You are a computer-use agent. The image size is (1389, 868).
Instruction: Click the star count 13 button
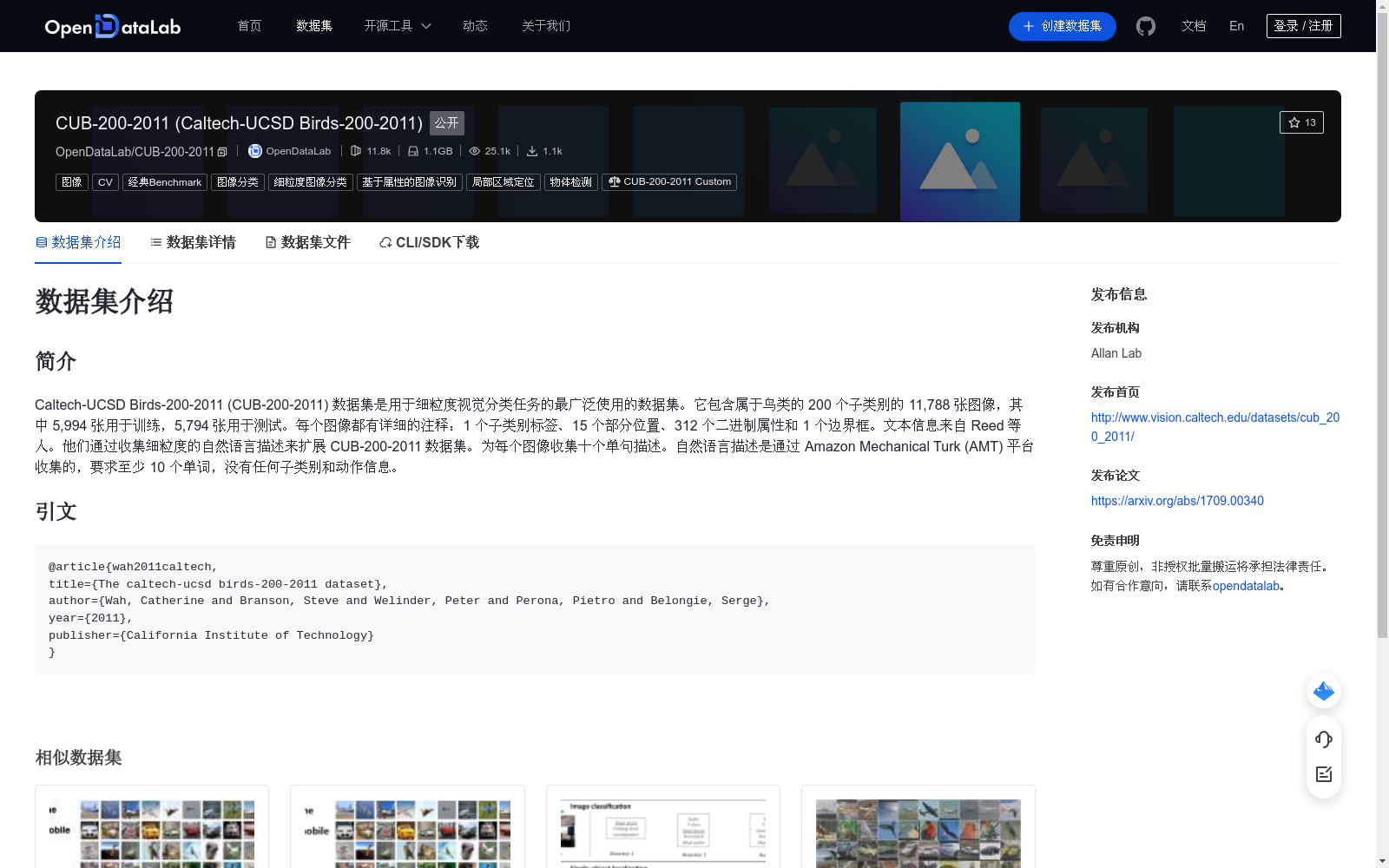tap(1301, 122)
